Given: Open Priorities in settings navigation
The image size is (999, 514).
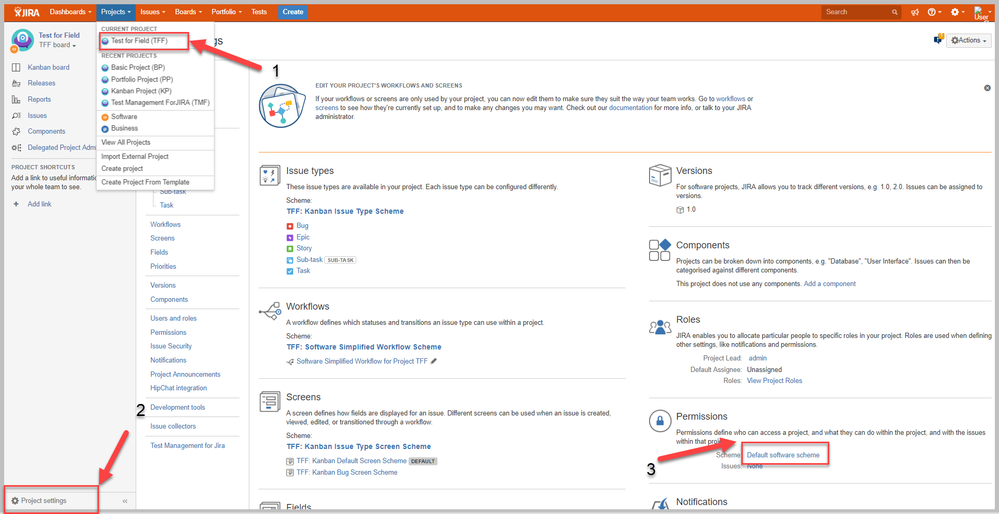Looking at the screenshot, I should [163, 266].
